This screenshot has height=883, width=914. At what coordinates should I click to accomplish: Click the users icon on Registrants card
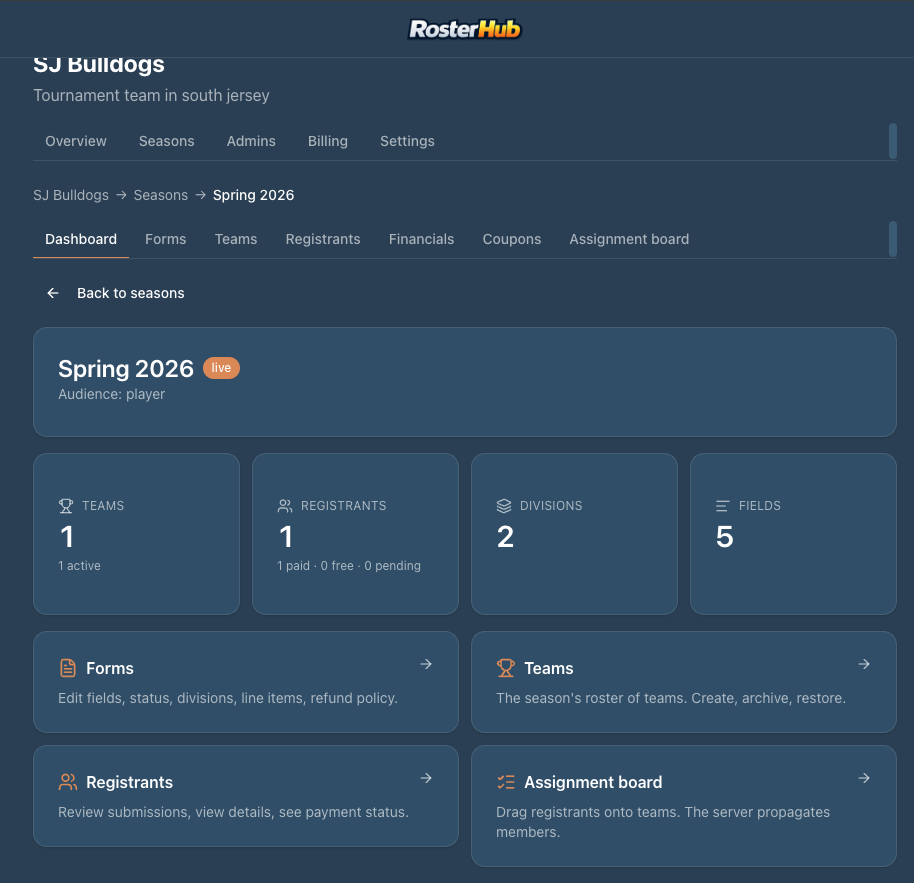click(x=68, y=782)
